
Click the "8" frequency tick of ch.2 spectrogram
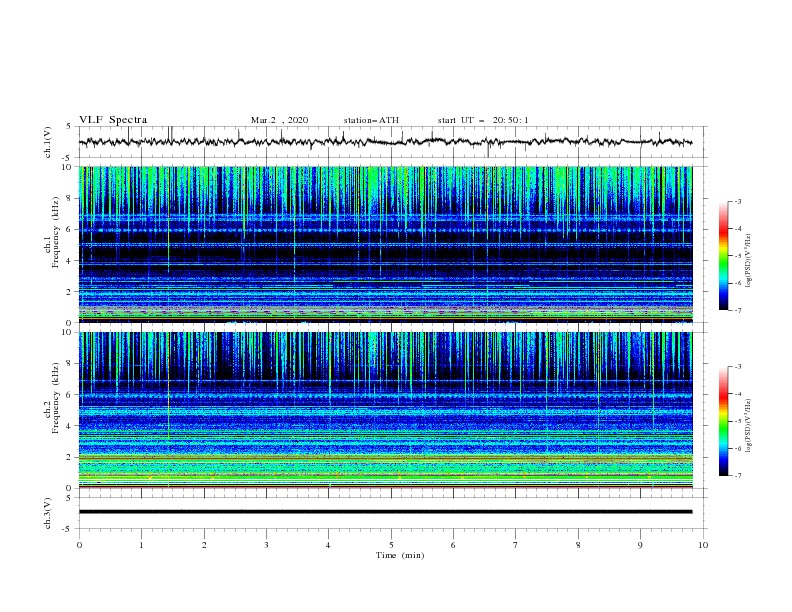point(71,364)
